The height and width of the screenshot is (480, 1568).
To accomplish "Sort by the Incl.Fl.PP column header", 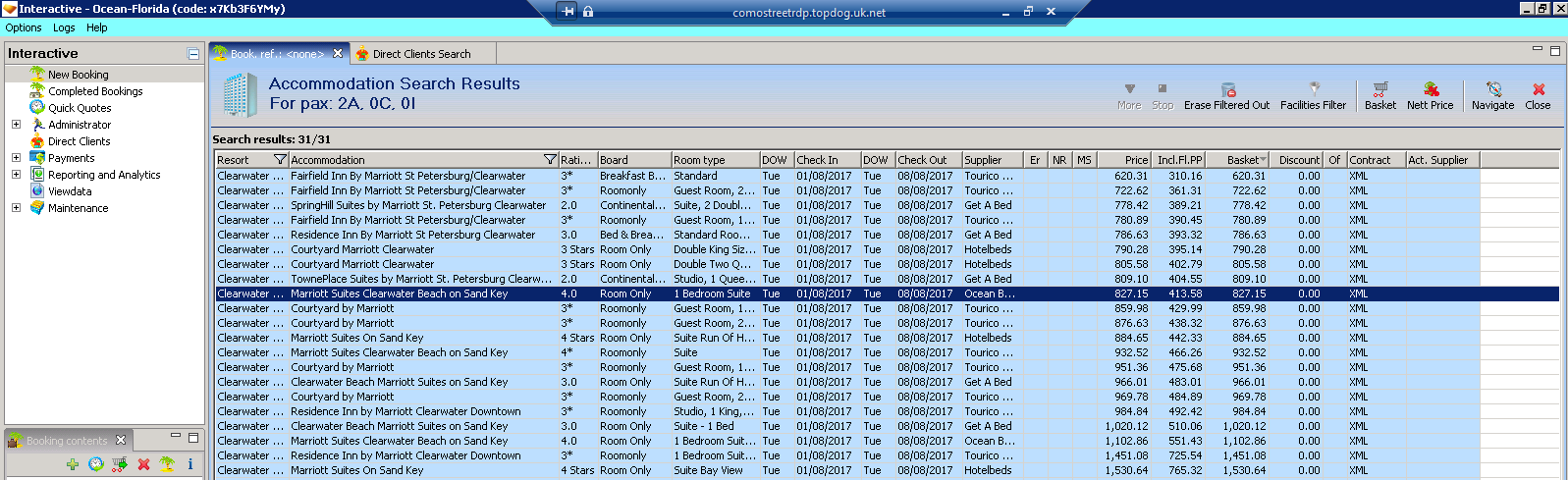I will (x=1179, y=159).
